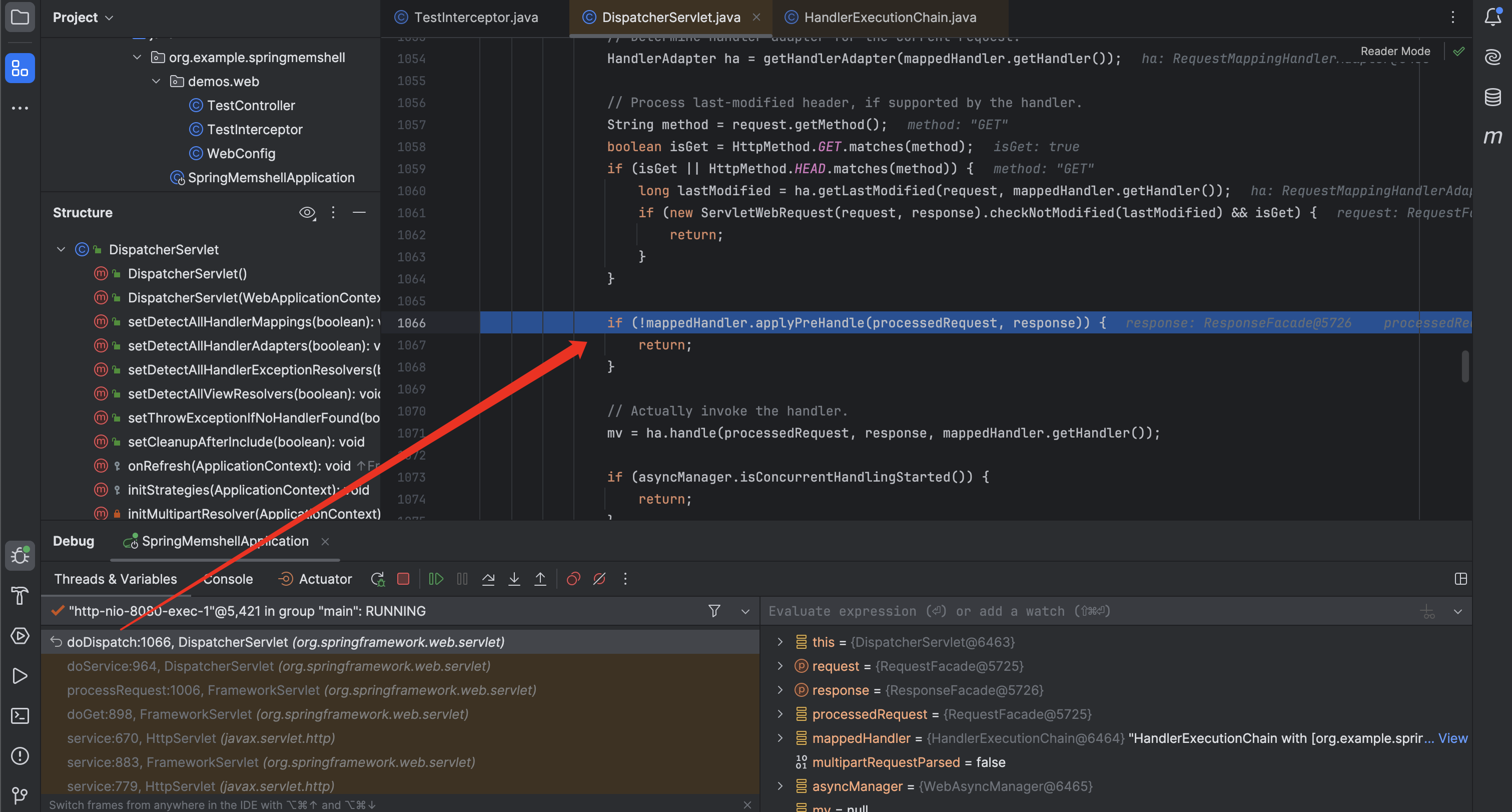Image resolution: width=1512 pixels, height=812 pixels.
Task: Expand the asyncManager variable
Action: point(780,786)
